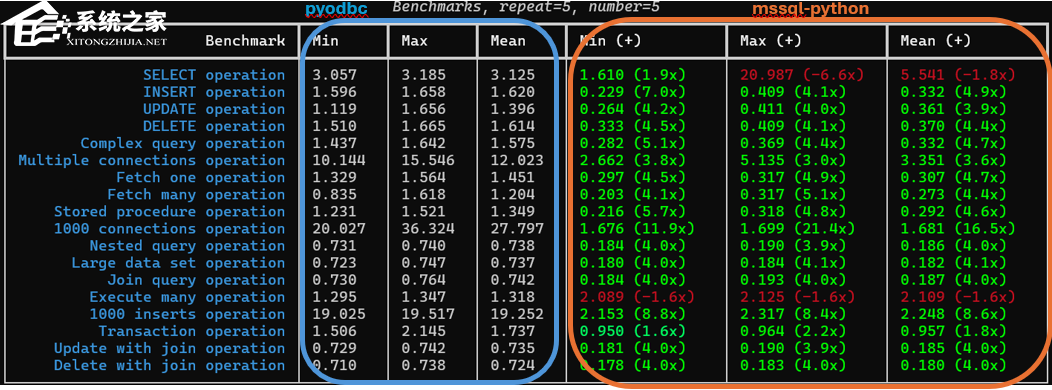This screenshot has width=1052, height=390.
Task: Select the Delete with join operation label
Action: tap(169, 365)
